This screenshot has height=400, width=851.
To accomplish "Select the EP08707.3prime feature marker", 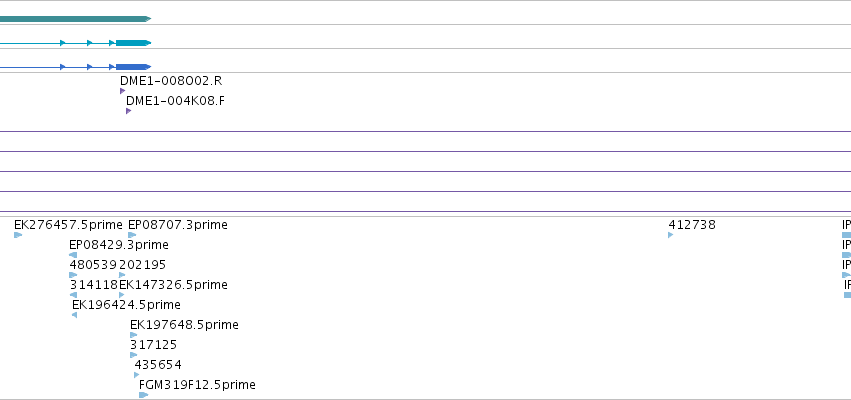I will [x=132, y=235].
